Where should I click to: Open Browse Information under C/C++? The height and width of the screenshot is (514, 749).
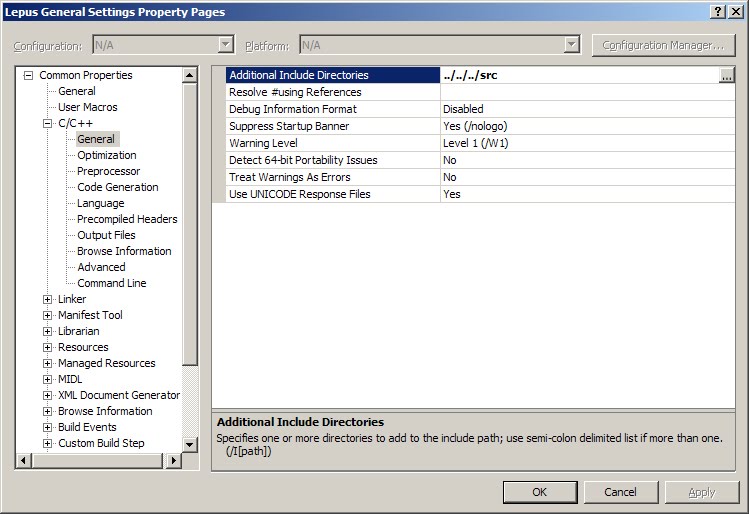click(x=124, y=251)
